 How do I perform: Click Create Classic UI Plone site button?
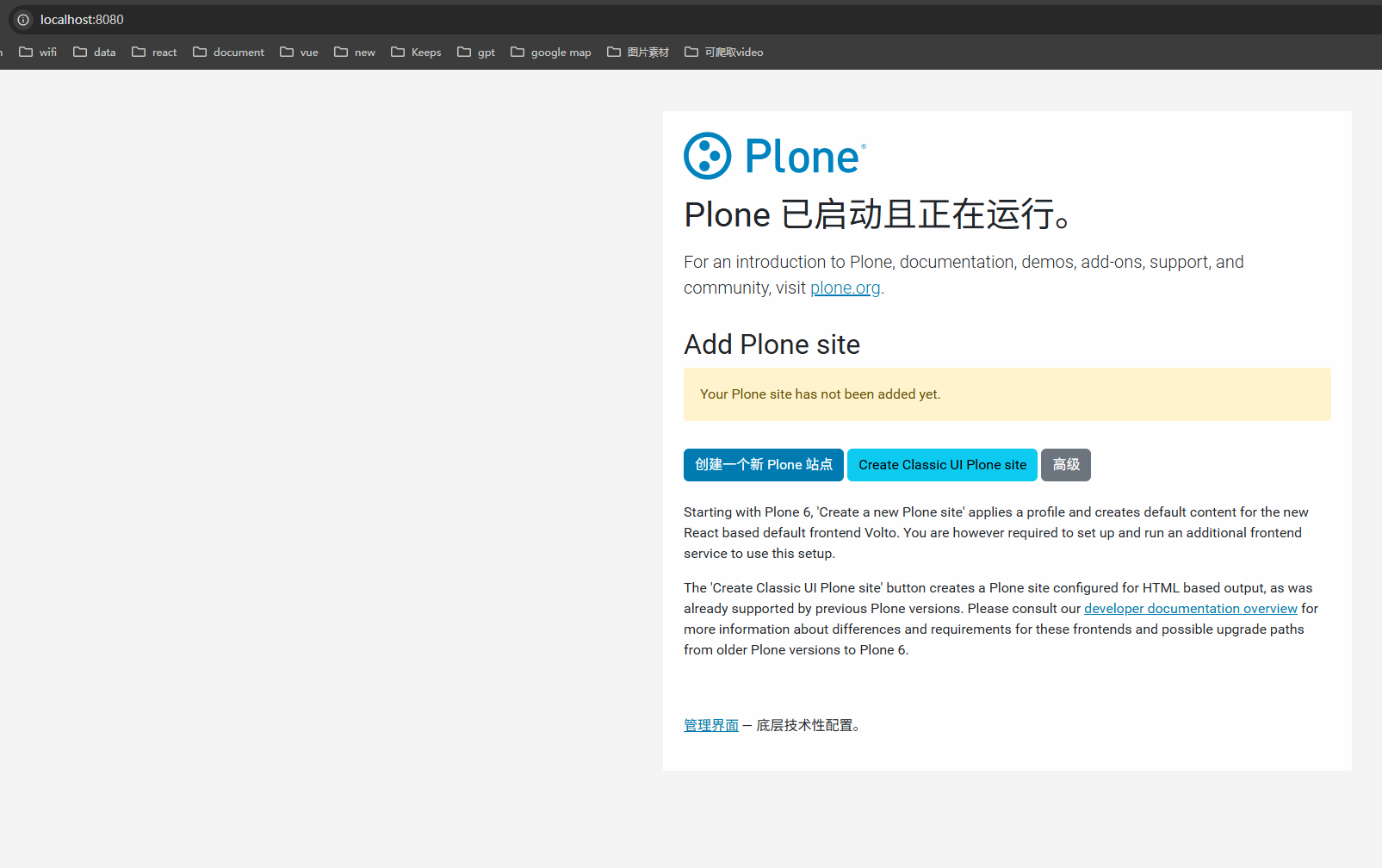click(x=942, y=465)
